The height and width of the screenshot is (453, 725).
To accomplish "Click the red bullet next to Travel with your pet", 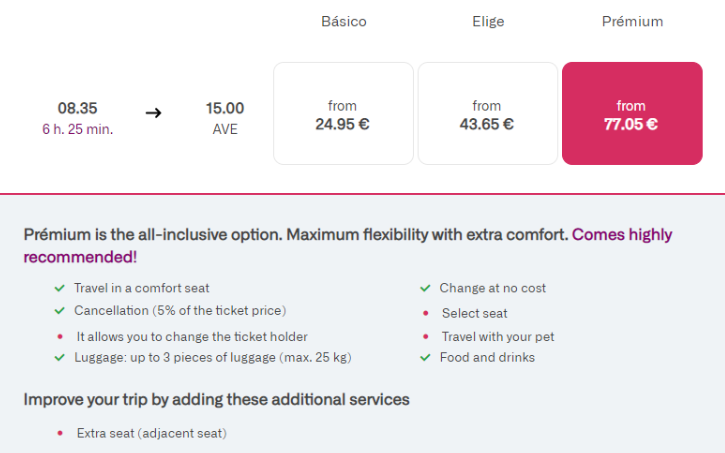I will point(425,336).
